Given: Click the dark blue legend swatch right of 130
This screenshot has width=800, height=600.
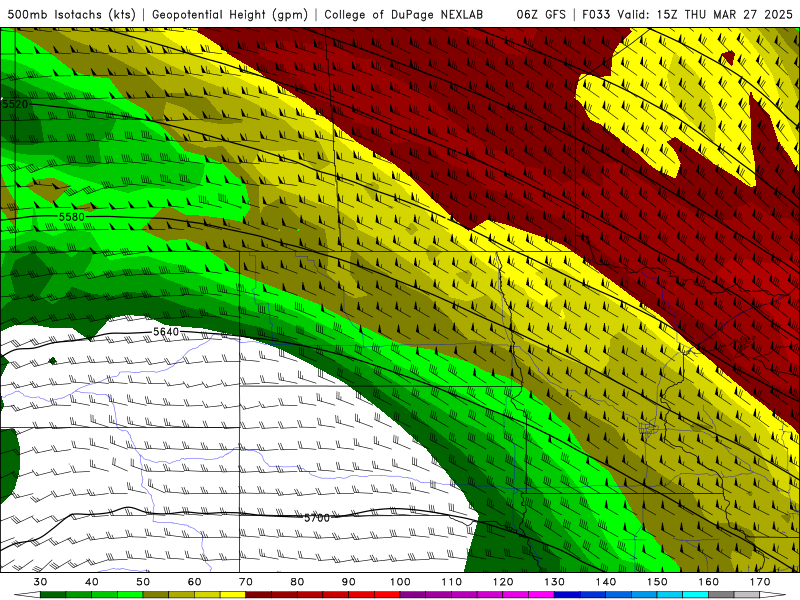Looking at the screenshot, I should [x=567, y=595].
